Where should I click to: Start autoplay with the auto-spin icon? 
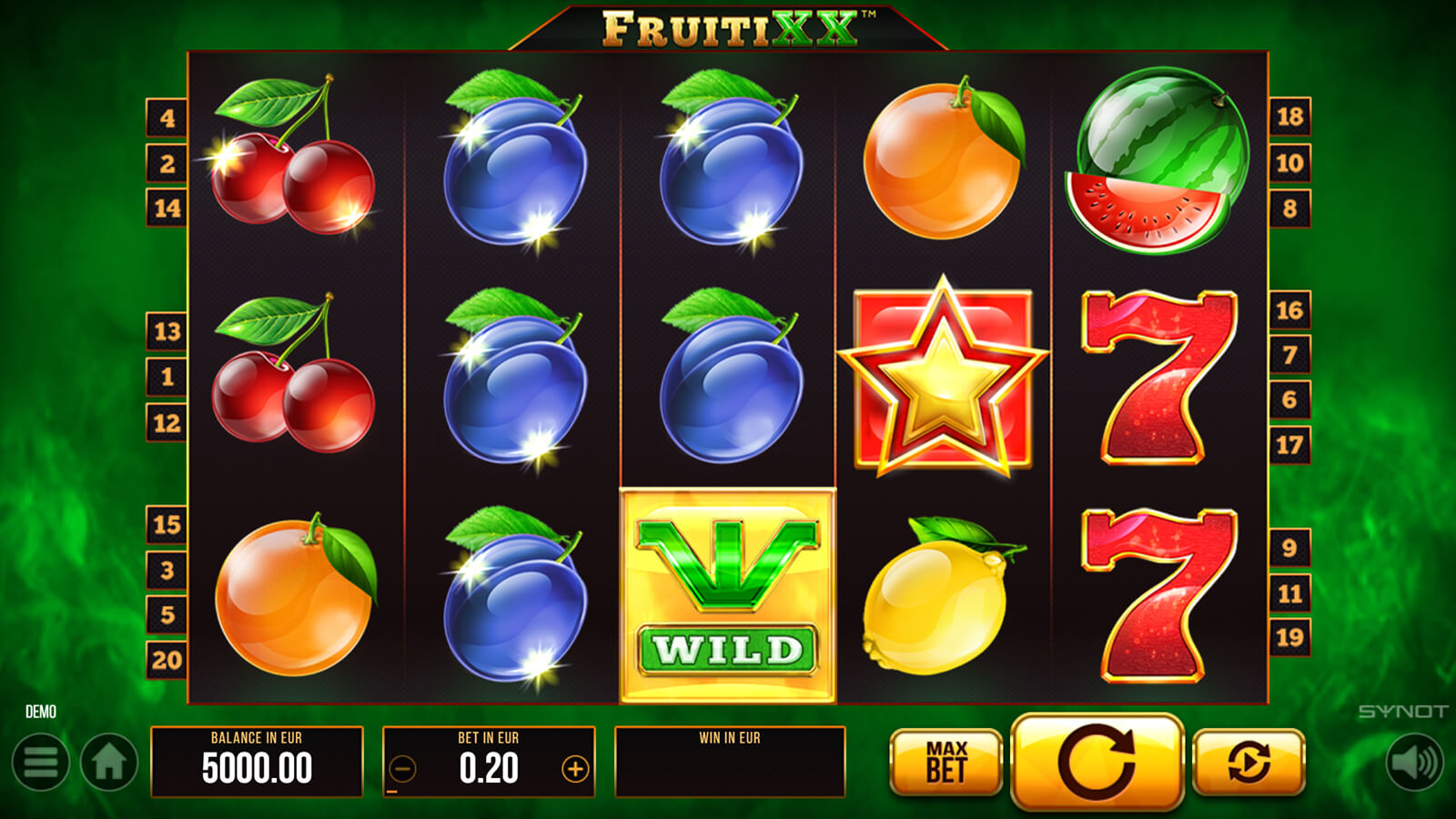(1249, 762)
